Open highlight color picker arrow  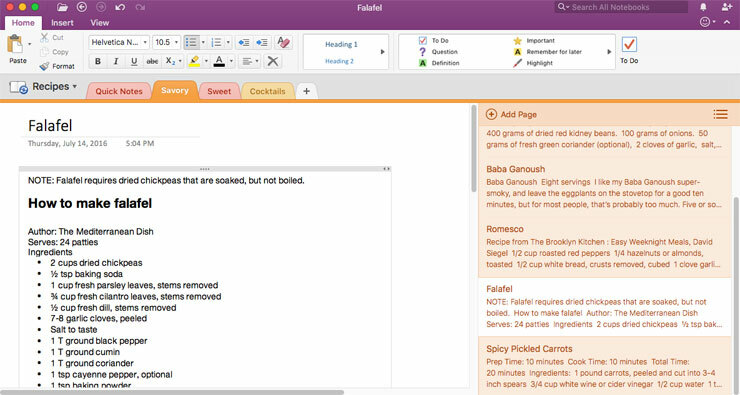click(206, 61)
